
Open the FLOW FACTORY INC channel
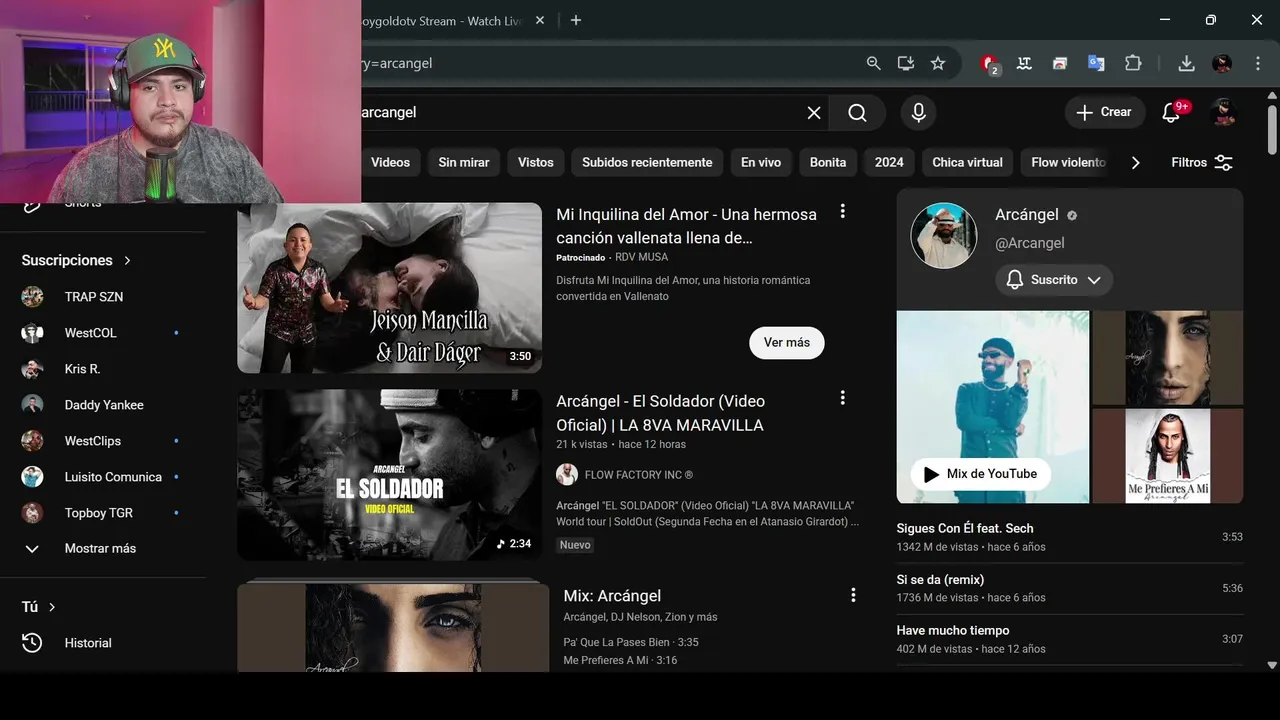click(638, 475)
